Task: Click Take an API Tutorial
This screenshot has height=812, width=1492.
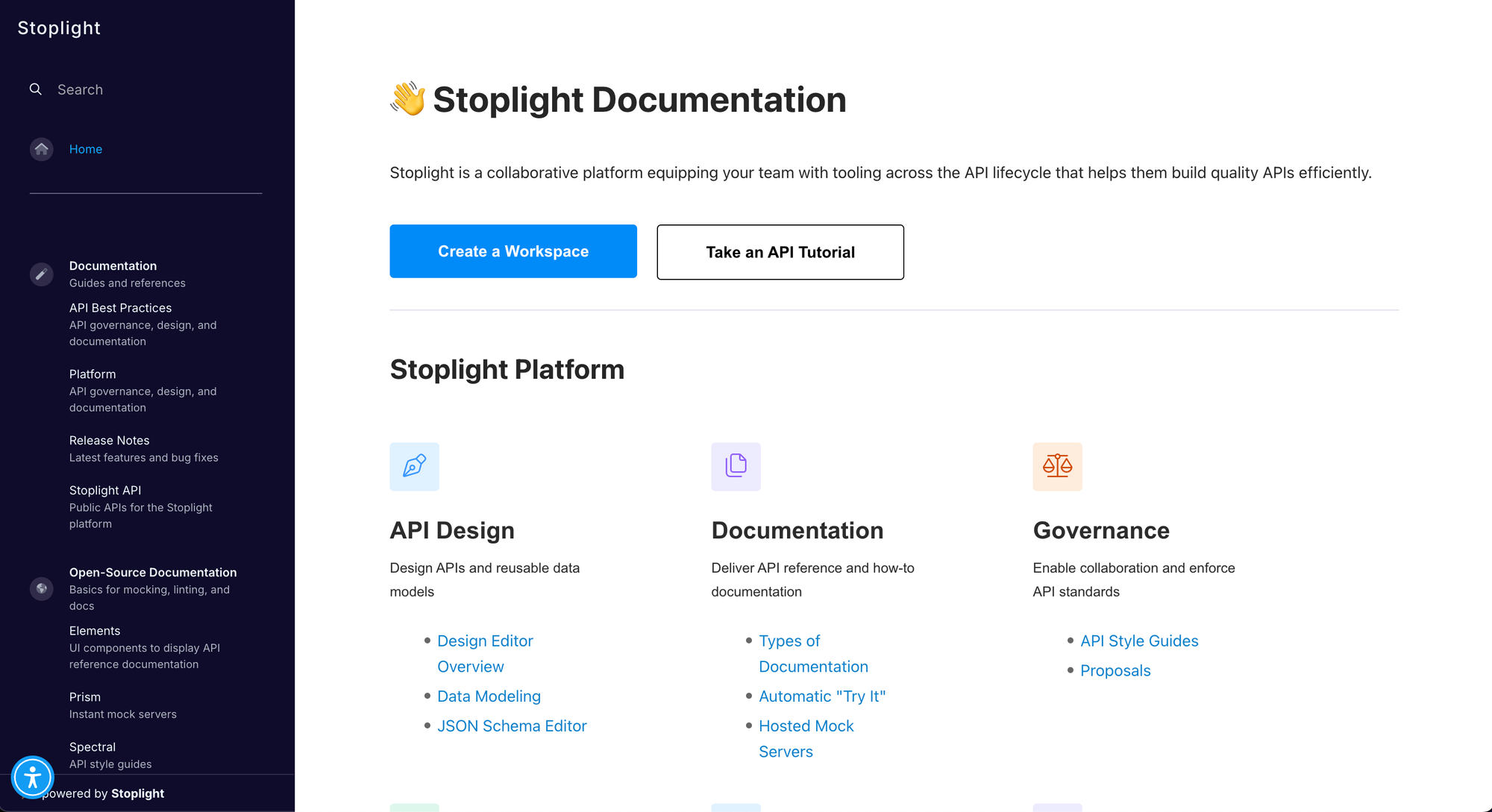Action: coord(780,252)
